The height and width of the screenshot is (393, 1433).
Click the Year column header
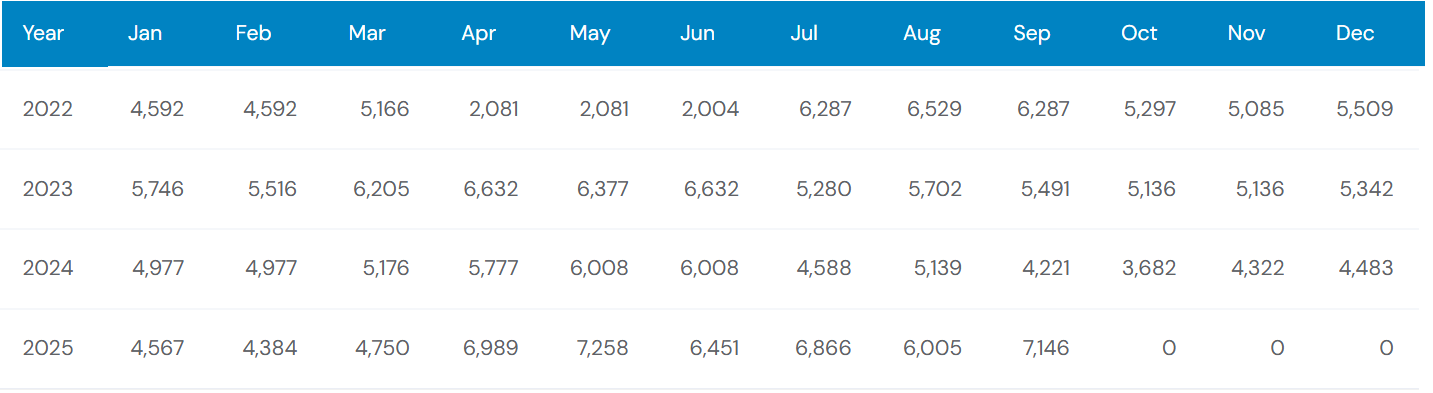click(x=43, y=33)
